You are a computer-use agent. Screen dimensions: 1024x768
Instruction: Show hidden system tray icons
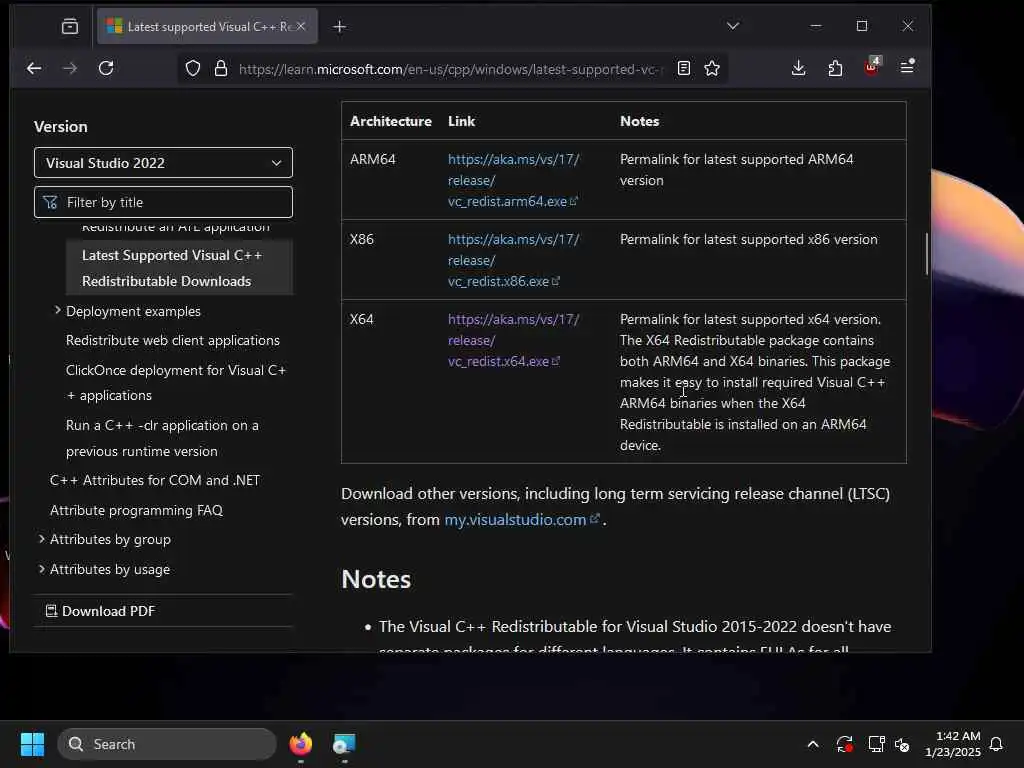[813, 744]
